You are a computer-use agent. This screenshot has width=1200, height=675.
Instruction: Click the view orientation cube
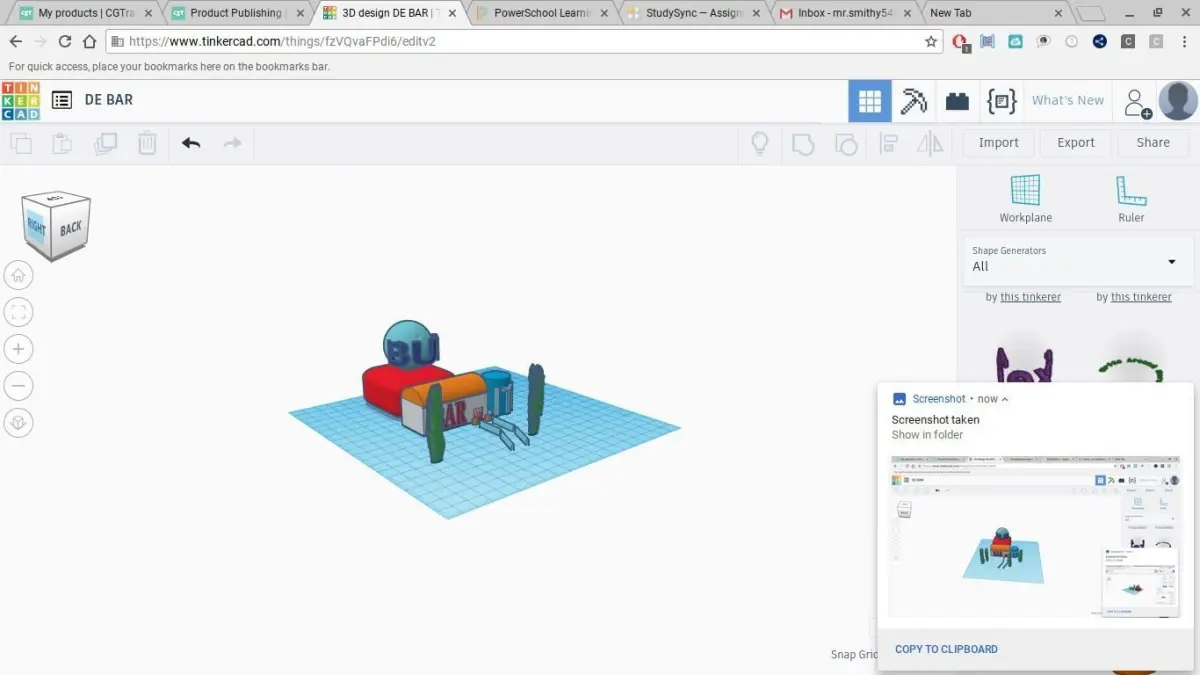click(x=57, y=226)
